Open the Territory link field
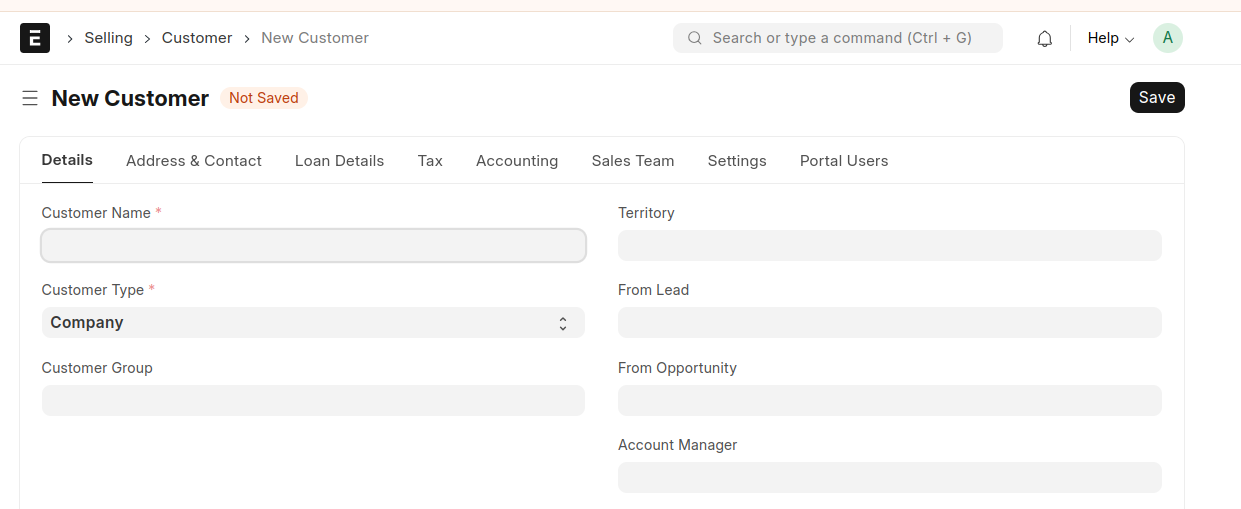This screenshot has width=1241, height=509. tap(889, 246)
